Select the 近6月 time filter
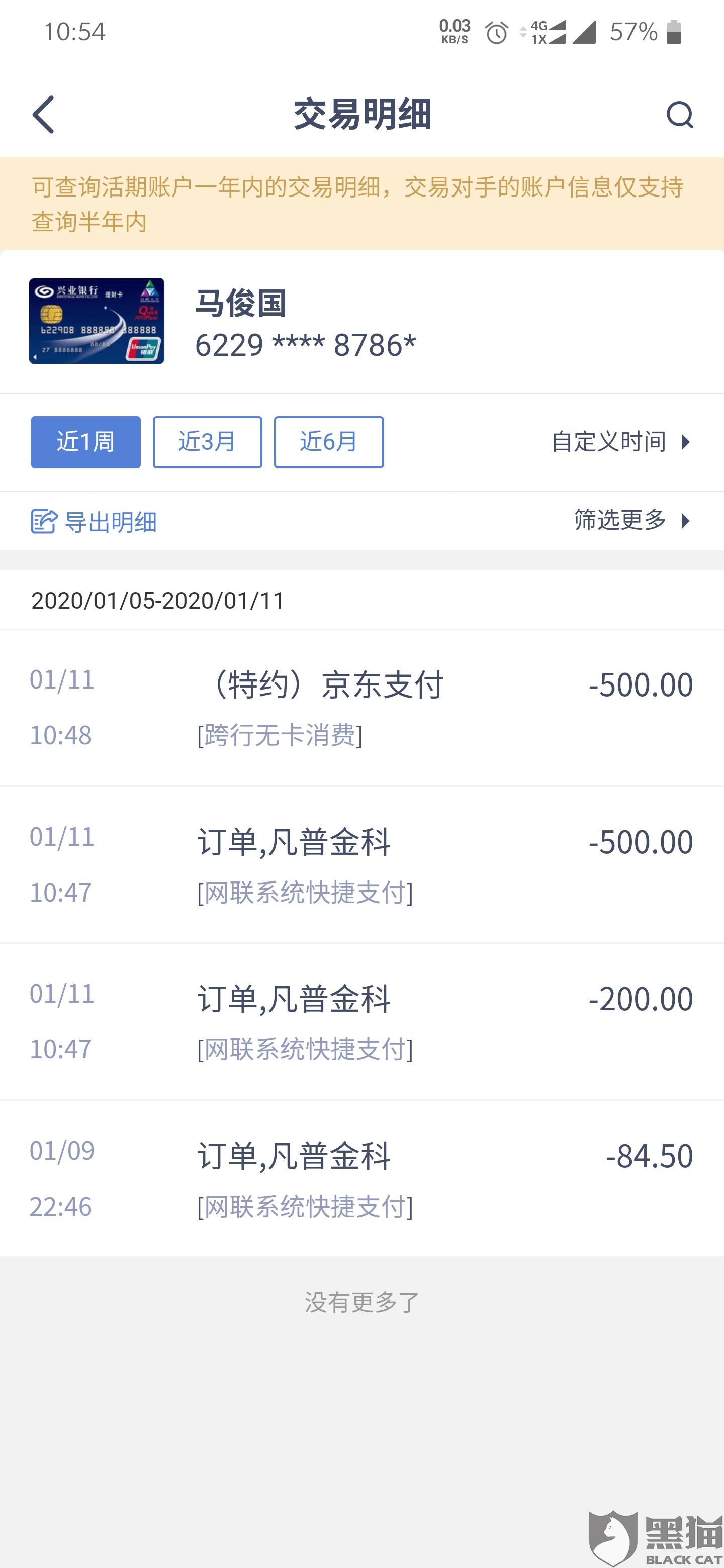 pyautogui.click(x=329, y=442)
